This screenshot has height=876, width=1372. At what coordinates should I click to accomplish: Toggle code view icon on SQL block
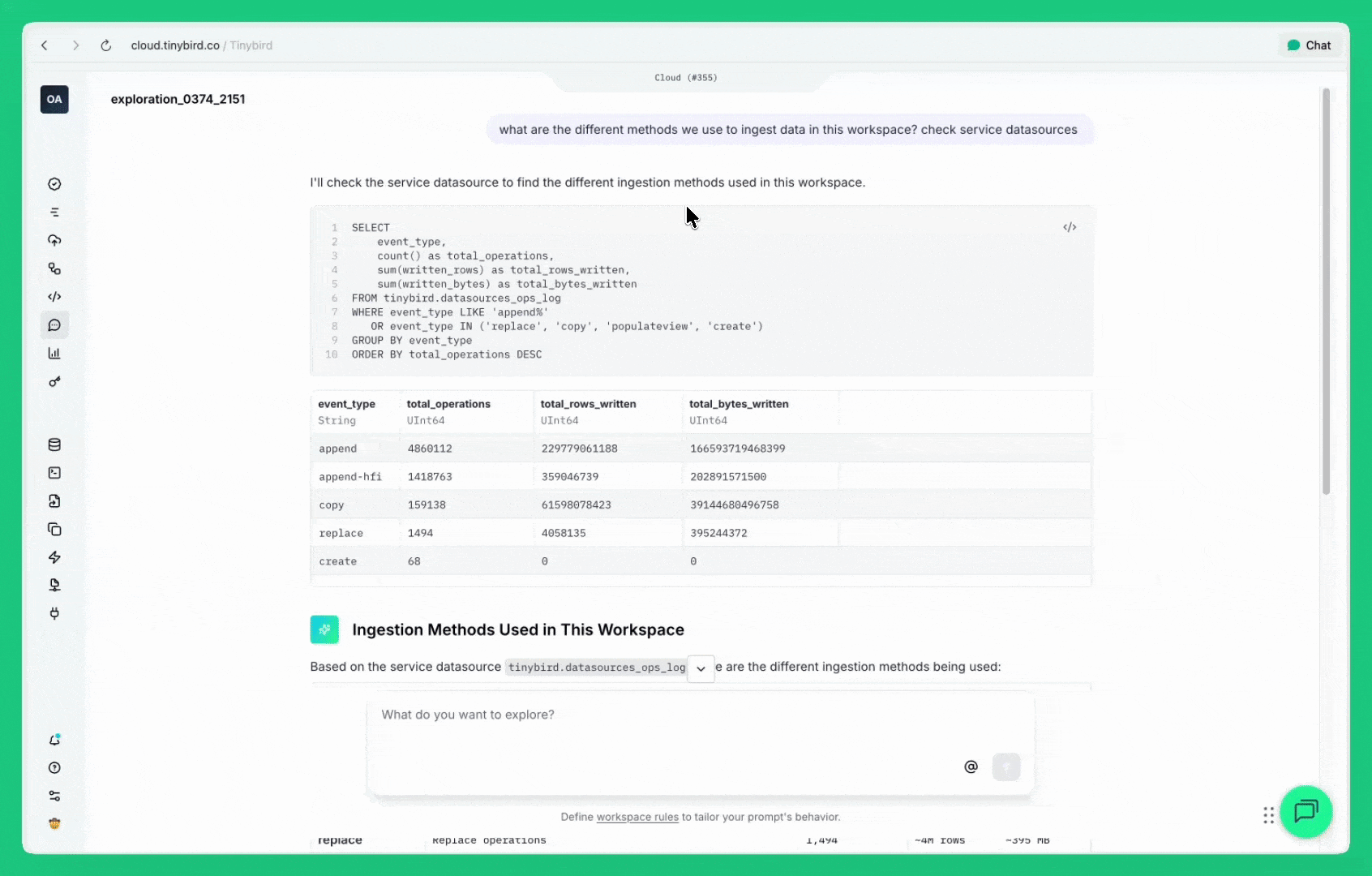[x=1070, y=227]
